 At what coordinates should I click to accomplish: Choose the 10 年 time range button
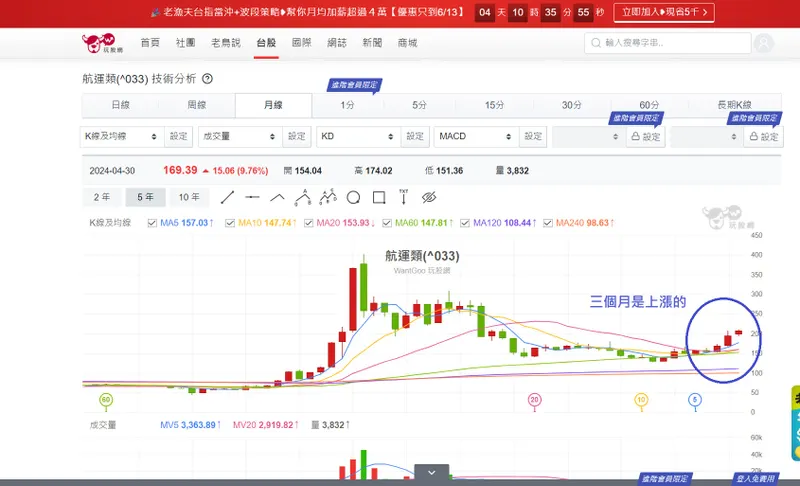click(189, 197)
